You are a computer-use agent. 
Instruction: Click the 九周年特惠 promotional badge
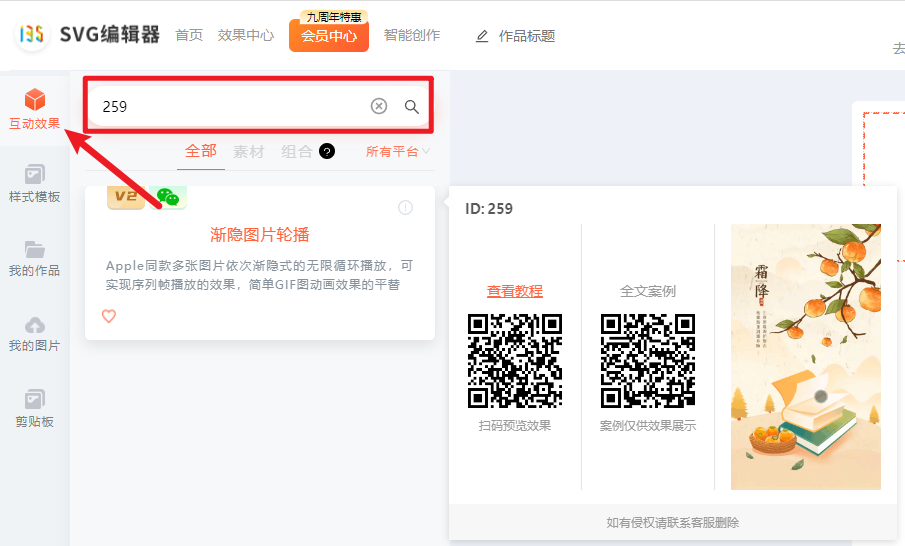coord(334,17)
